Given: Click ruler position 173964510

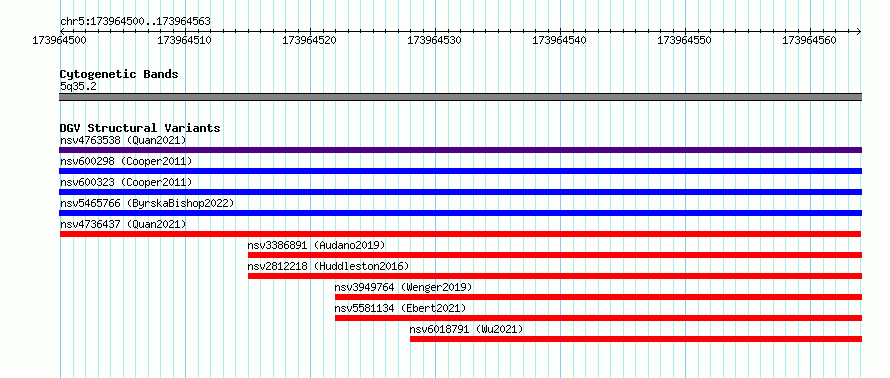Looking at the screenshot, I should (x=185, y=41).
